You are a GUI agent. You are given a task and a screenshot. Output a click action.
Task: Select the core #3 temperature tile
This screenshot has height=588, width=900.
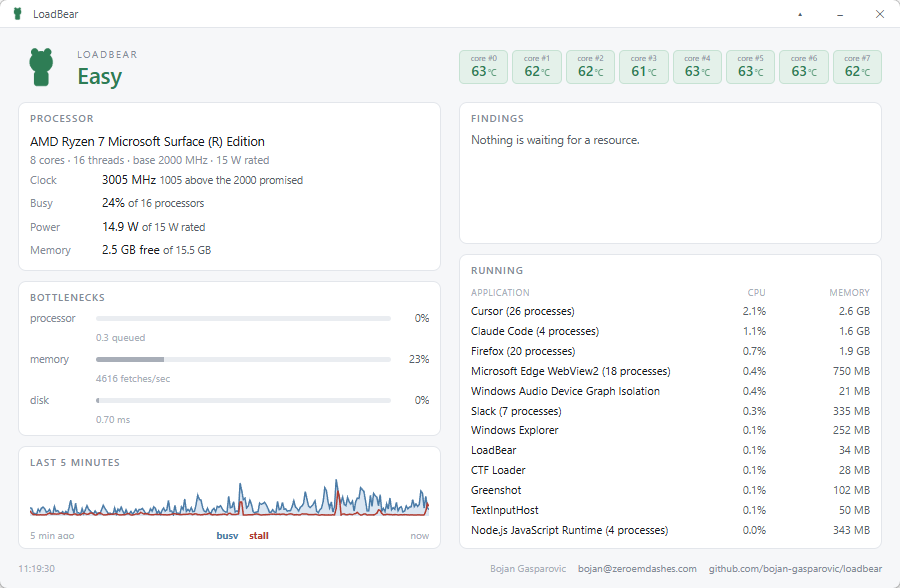pos(643,67)
